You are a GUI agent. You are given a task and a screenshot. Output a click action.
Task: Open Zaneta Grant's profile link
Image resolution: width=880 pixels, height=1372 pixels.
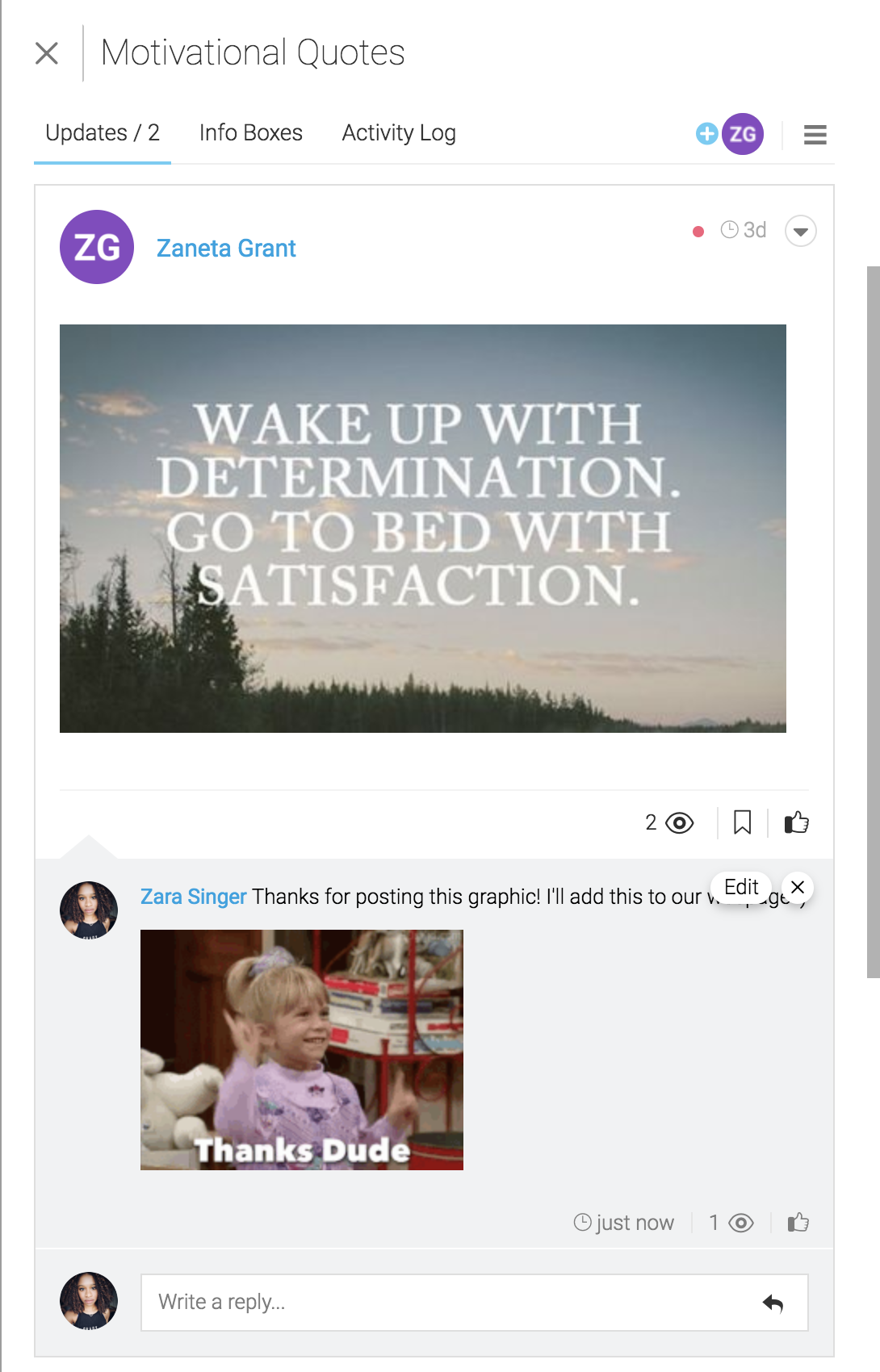click(x=226, y=248)
